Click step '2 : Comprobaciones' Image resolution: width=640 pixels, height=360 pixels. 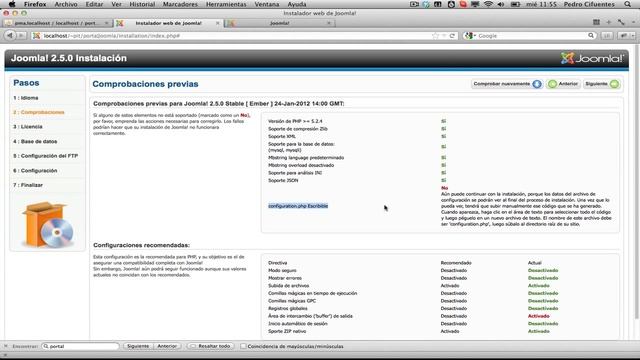pyautogui.click(x=39, y=112)
